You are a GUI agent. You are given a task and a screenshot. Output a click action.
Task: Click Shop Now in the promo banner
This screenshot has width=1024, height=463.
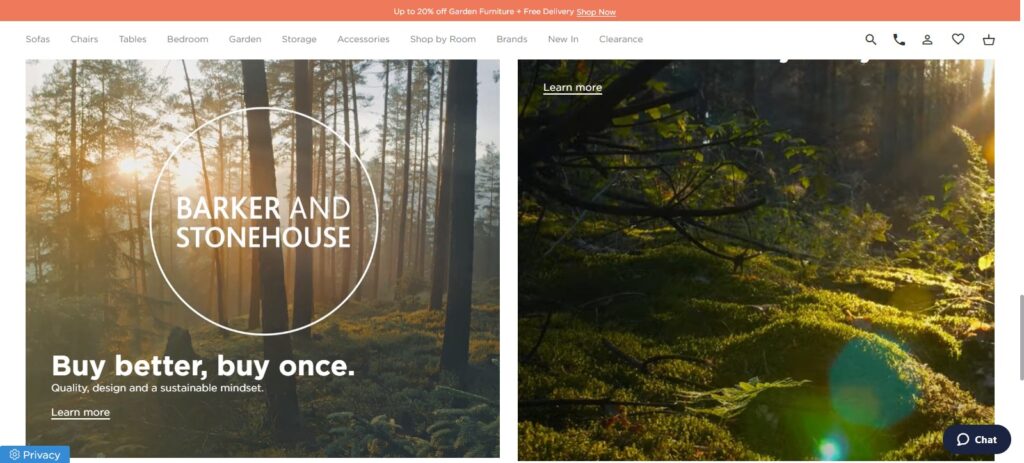point(596,12)
